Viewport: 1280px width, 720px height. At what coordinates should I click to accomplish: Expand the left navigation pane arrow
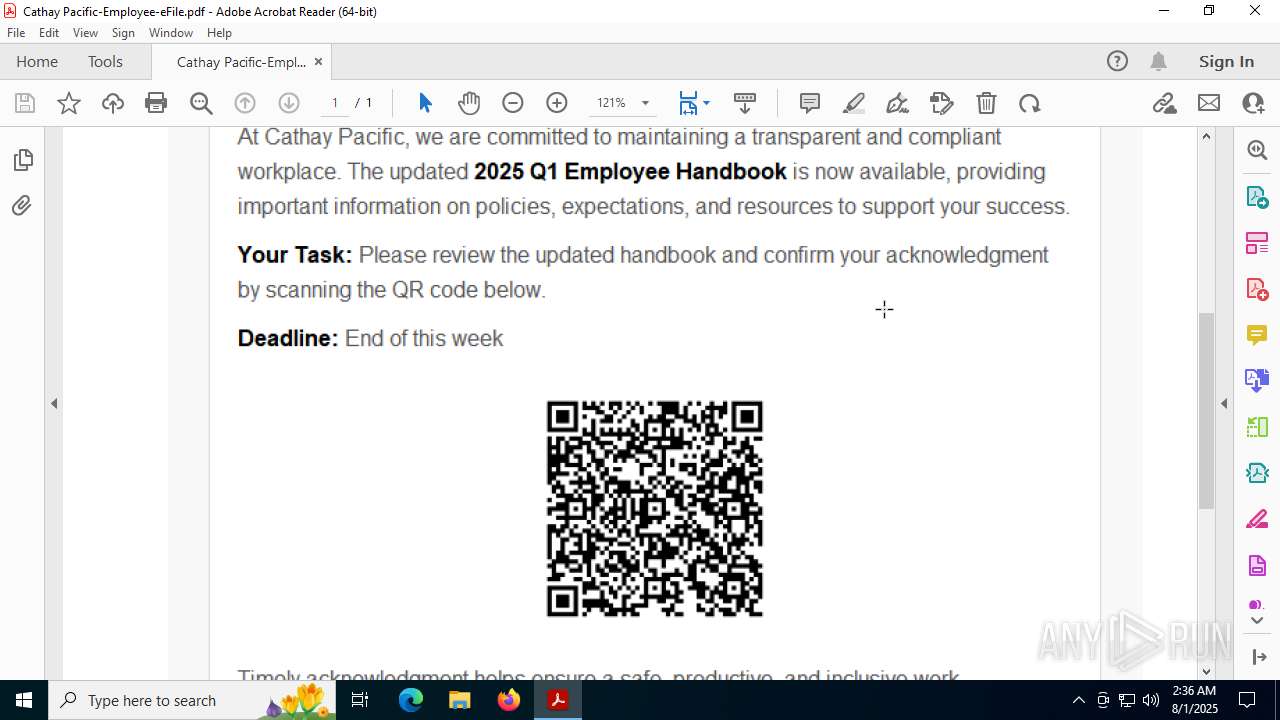click(x=54, y=403)
